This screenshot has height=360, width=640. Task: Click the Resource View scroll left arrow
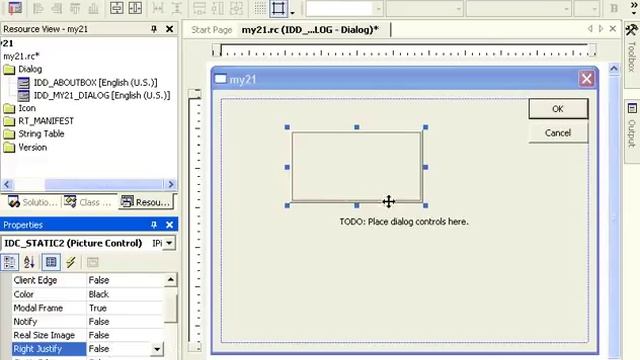pos(7,184)
